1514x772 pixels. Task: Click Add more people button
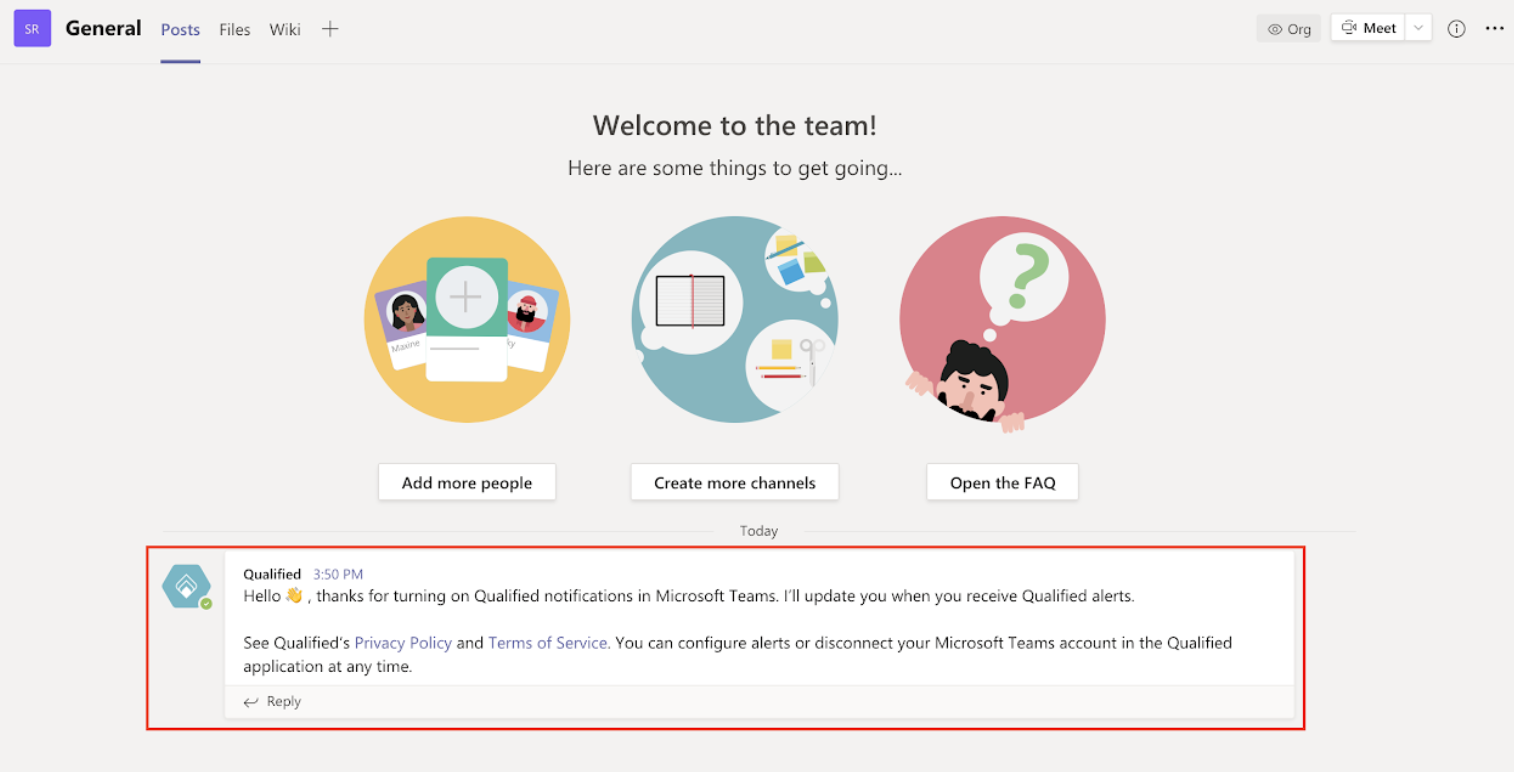click(x=467, y=482)
